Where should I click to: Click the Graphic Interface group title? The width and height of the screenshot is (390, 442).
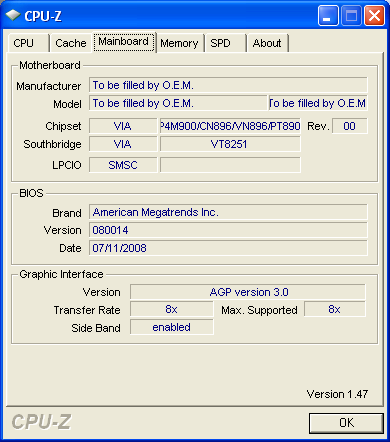pos(61,274)
